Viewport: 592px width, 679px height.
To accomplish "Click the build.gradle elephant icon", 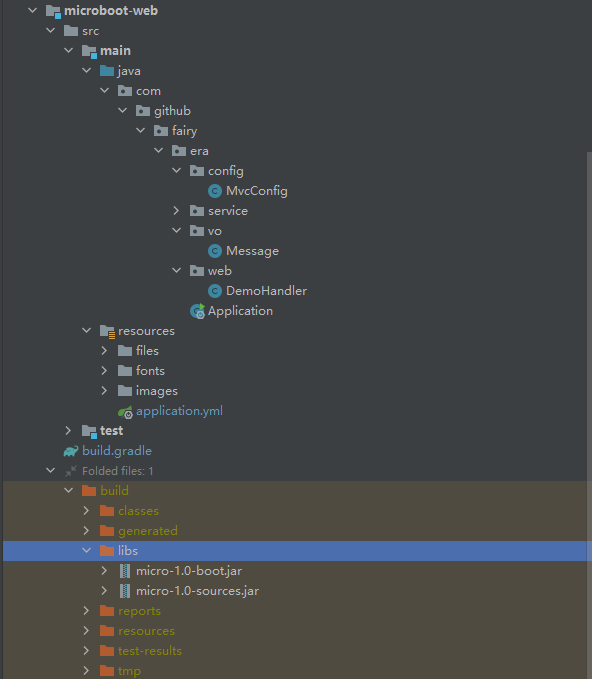I will coord(71,451).
